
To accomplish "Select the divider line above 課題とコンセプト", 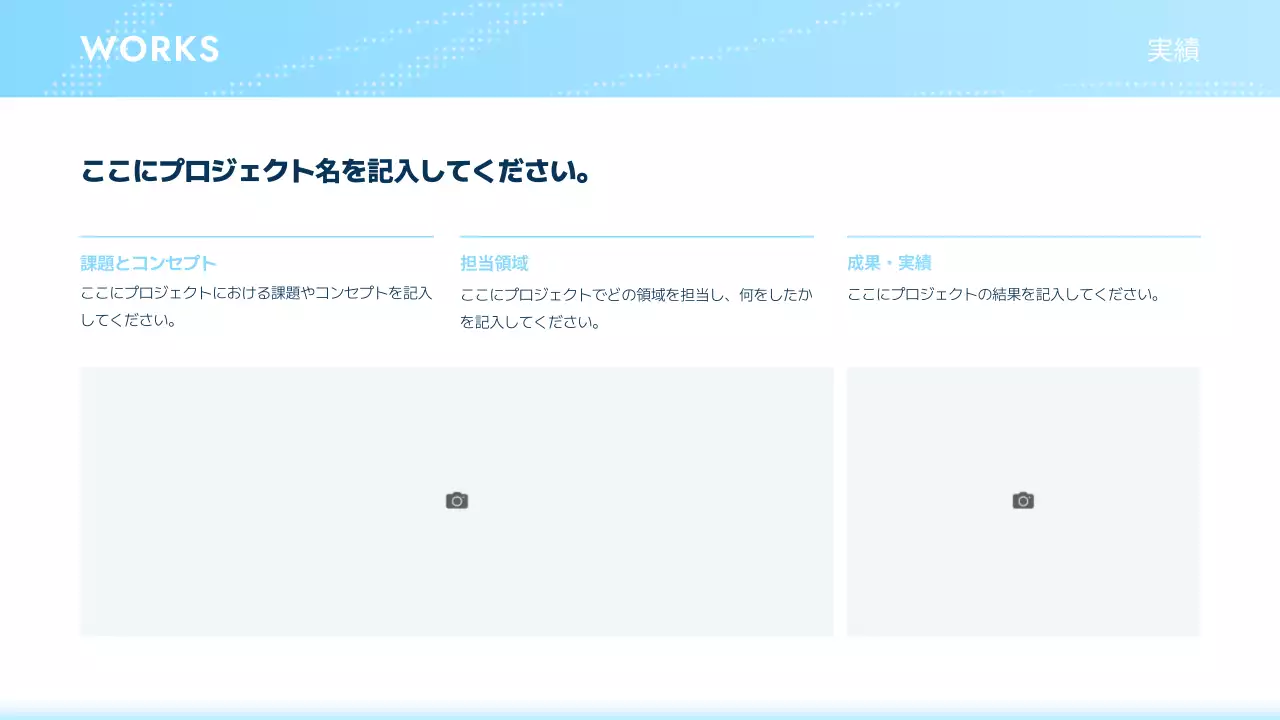I will [256, 237].
